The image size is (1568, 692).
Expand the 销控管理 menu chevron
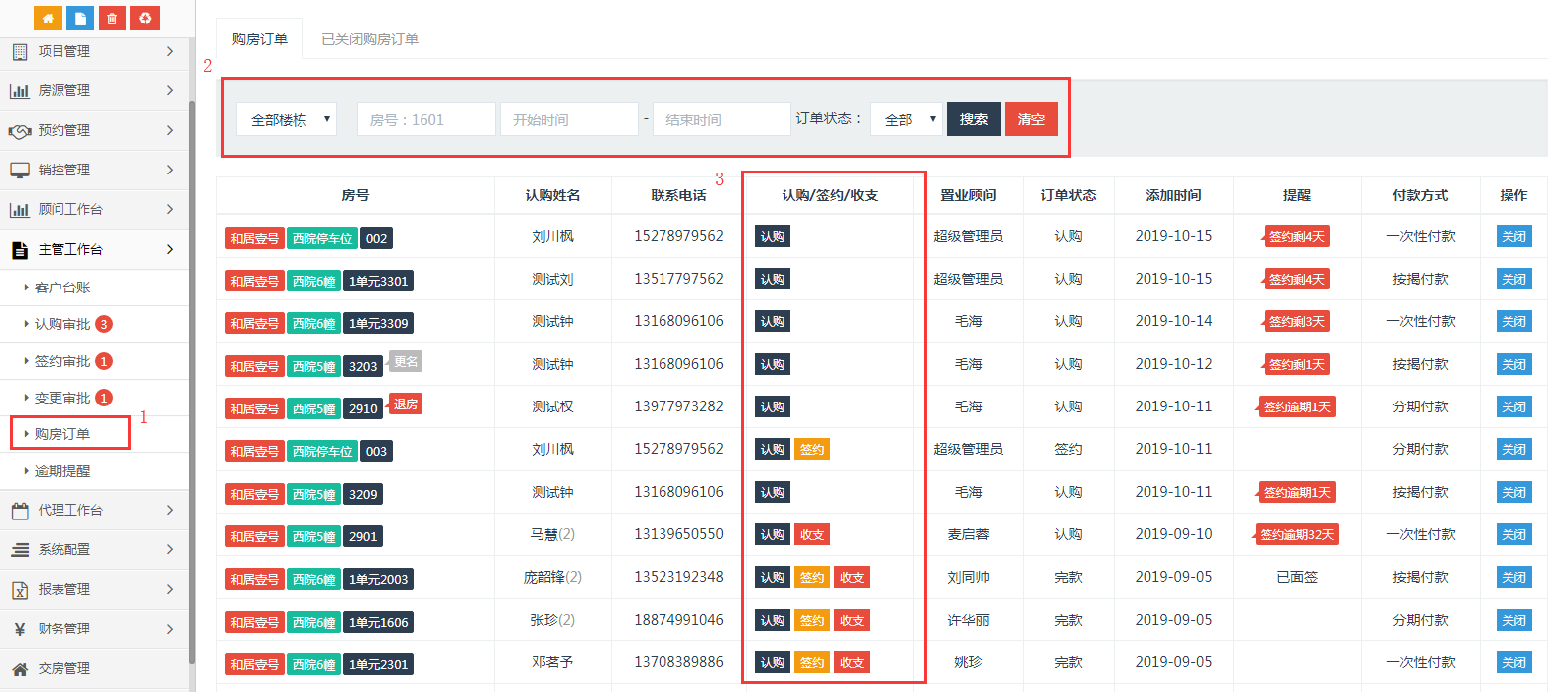coord(170,170)
